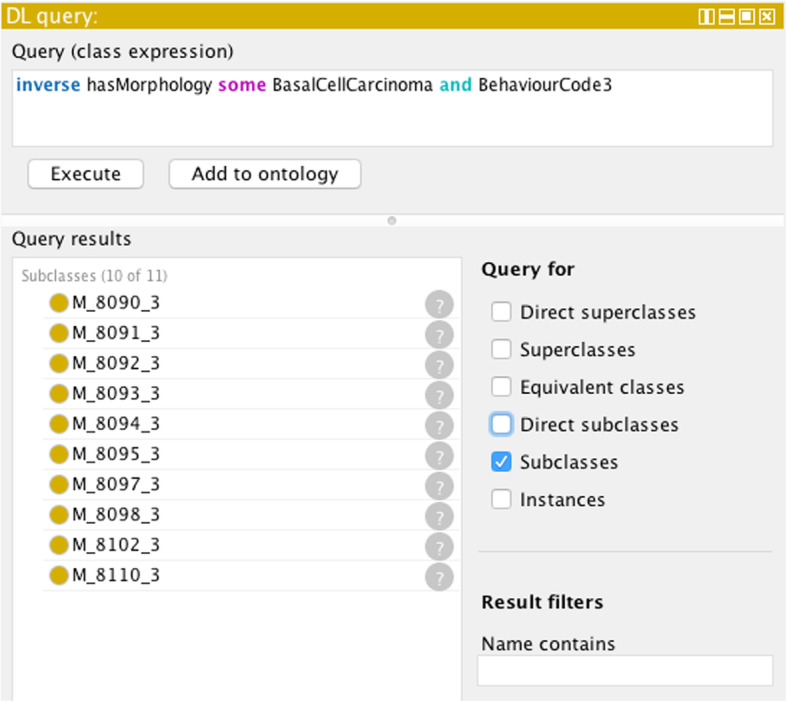
Task: Grab the divider handle between query and results
Action: (392, 220)
